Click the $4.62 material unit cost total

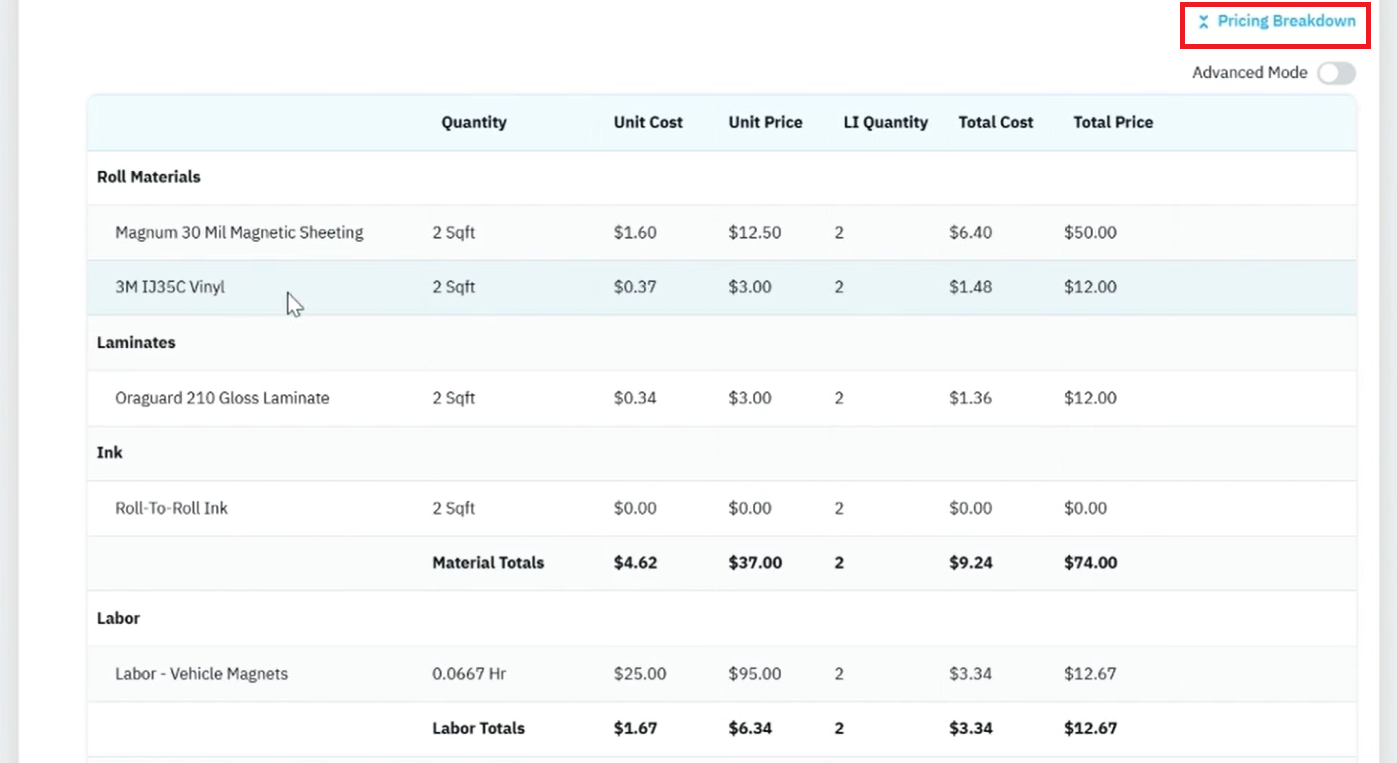[x=636, y=563]
